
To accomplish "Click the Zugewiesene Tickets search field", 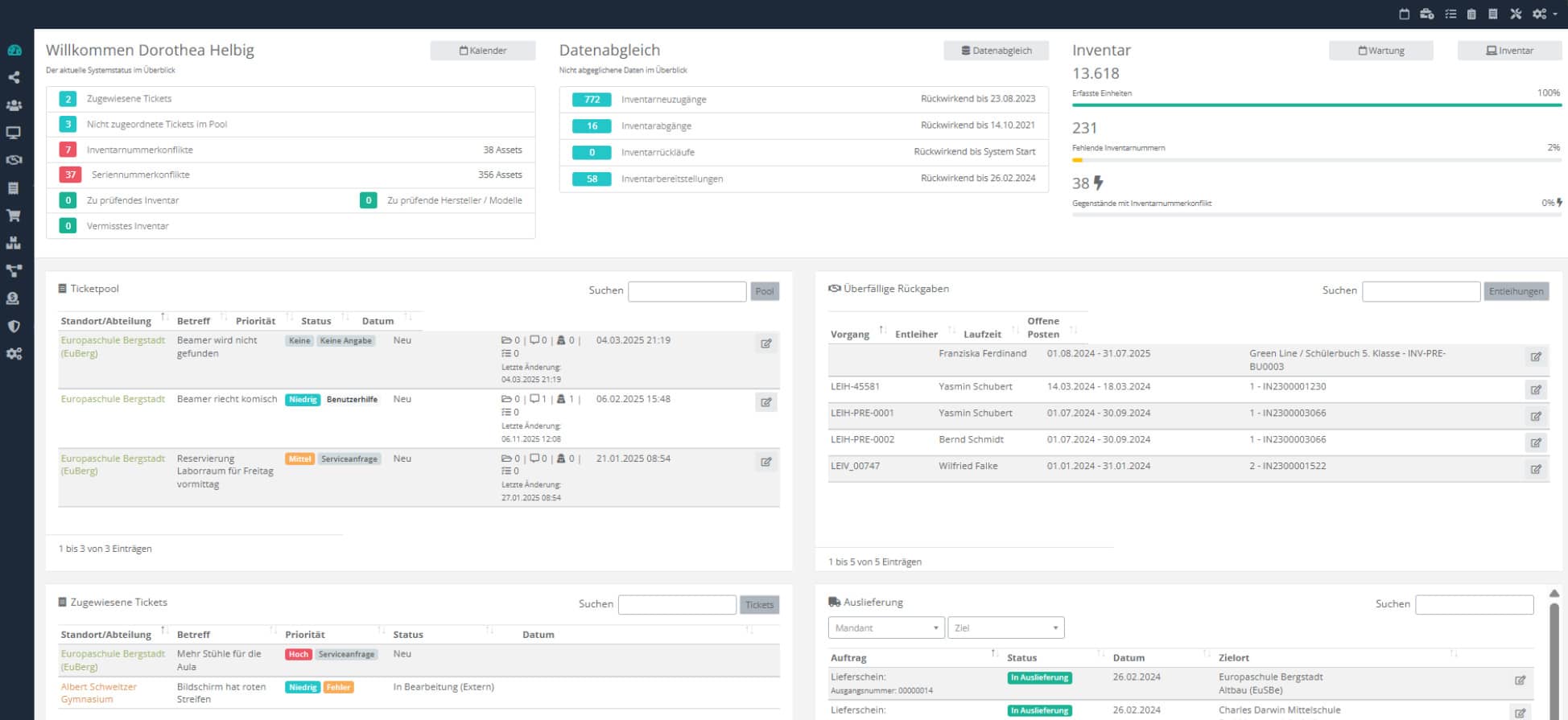I will 677,605.
